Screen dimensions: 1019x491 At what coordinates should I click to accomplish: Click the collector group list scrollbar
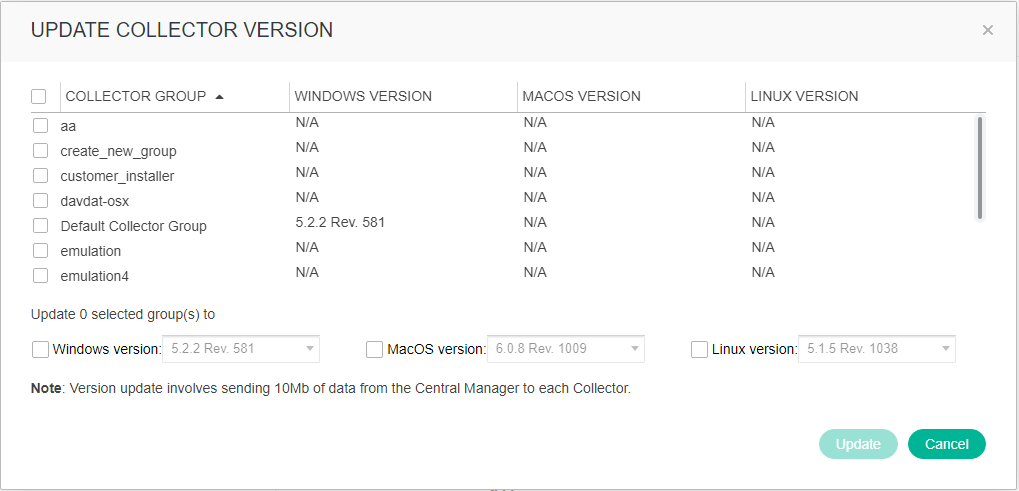point(980,168)
